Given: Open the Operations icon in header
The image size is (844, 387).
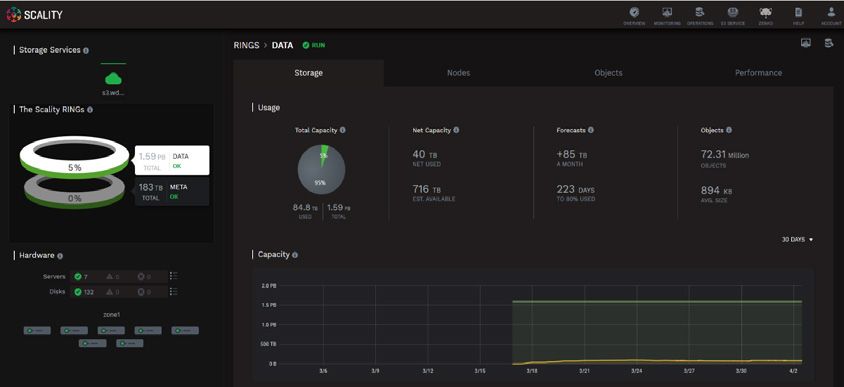Looking at the screenshot, I should point(700,16).
